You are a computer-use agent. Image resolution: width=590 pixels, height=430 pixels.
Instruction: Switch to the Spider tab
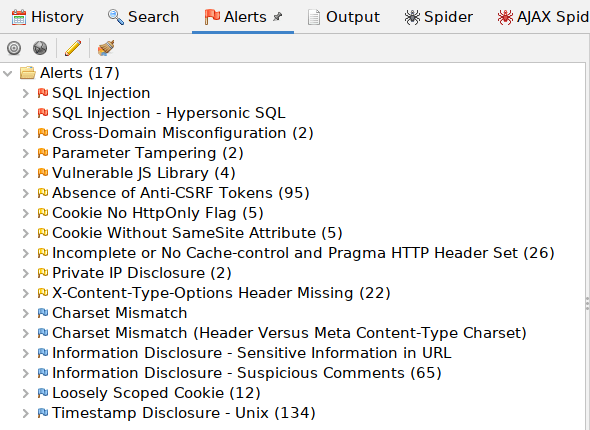[439, 17]
